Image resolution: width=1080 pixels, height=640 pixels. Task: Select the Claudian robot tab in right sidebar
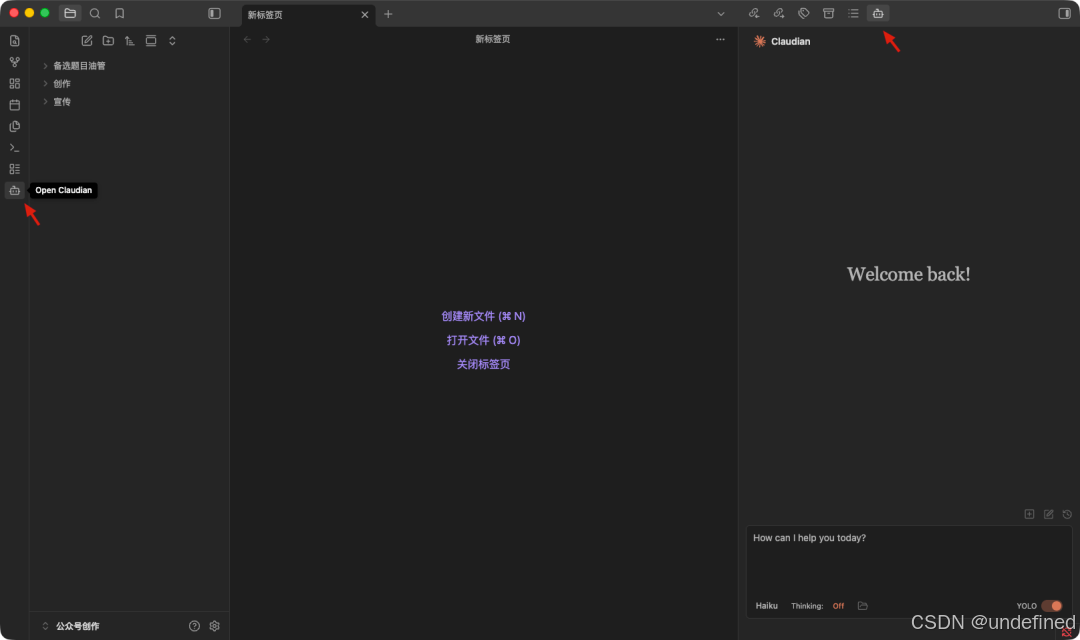coord(878,13)
